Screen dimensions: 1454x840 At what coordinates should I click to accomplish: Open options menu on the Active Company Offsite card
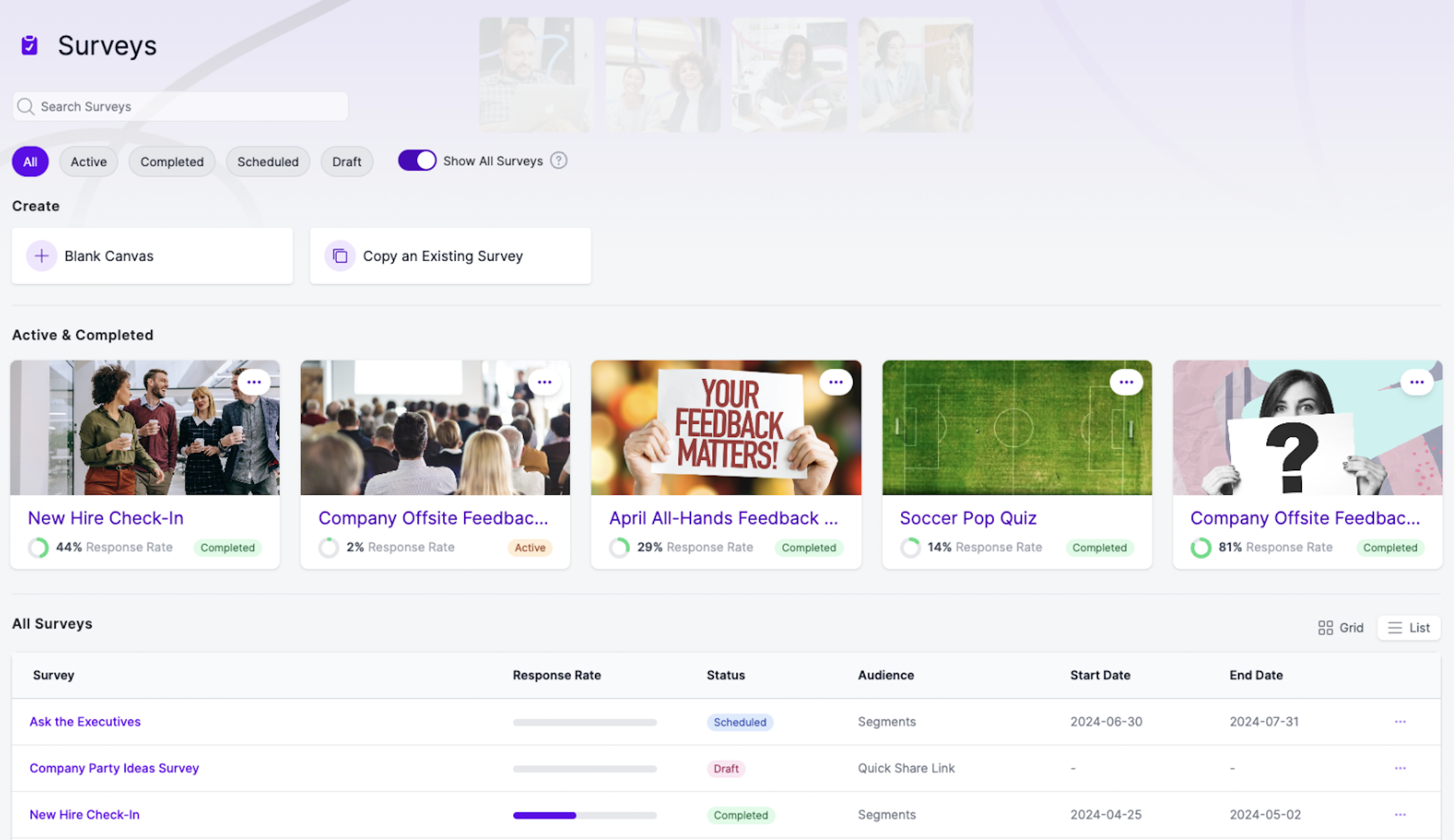pos(545,382)
